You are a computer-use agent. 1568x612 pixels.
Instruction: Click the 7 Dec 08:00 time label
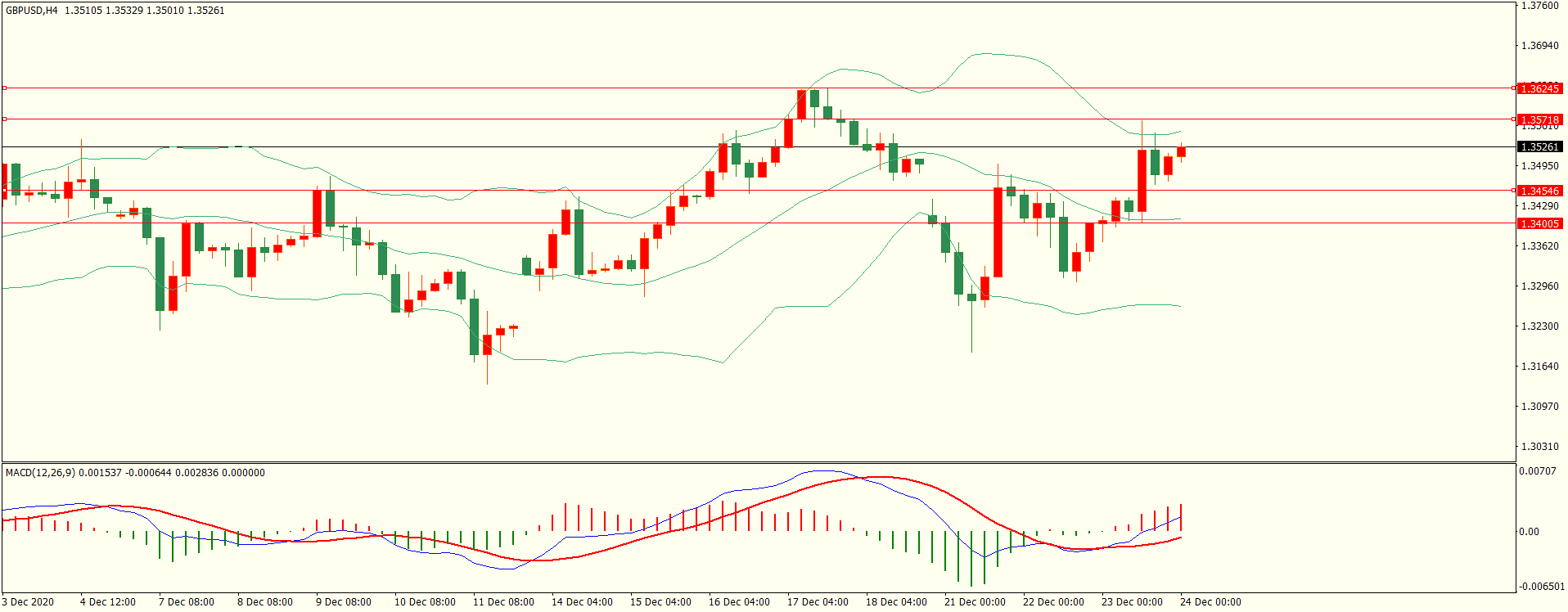[187, 602]
